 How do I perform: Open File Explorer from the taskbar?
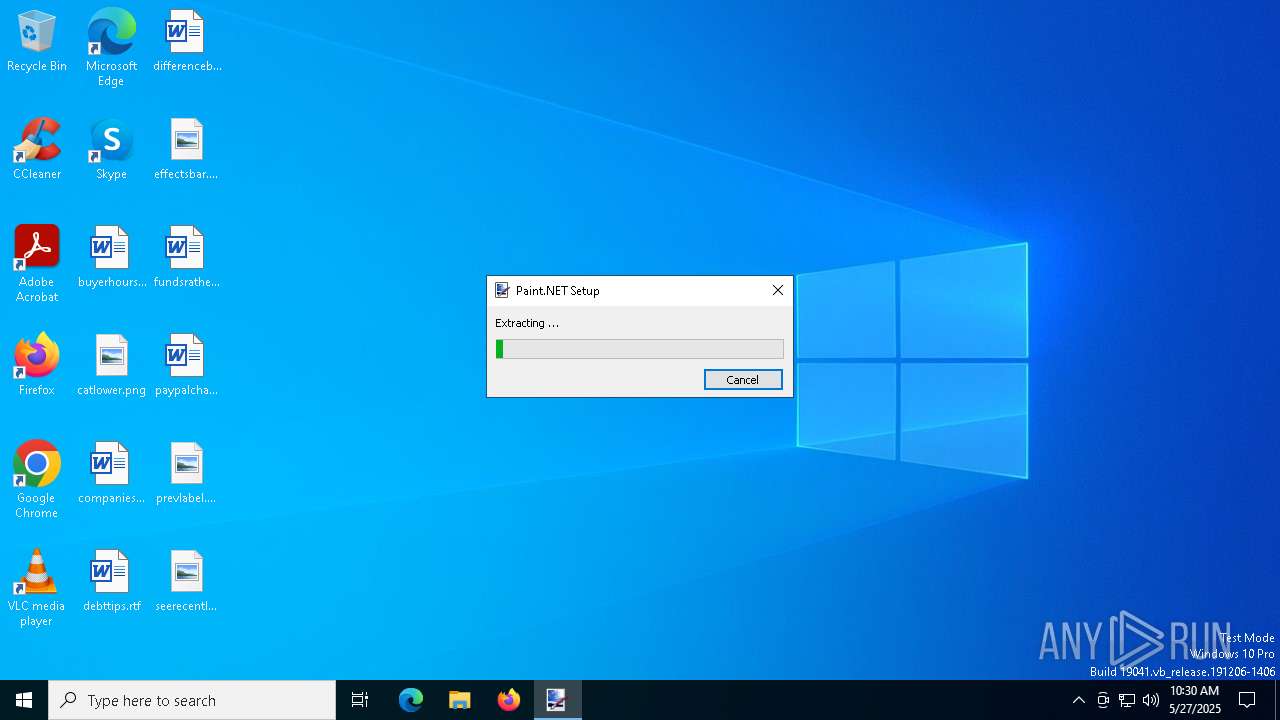460,700
